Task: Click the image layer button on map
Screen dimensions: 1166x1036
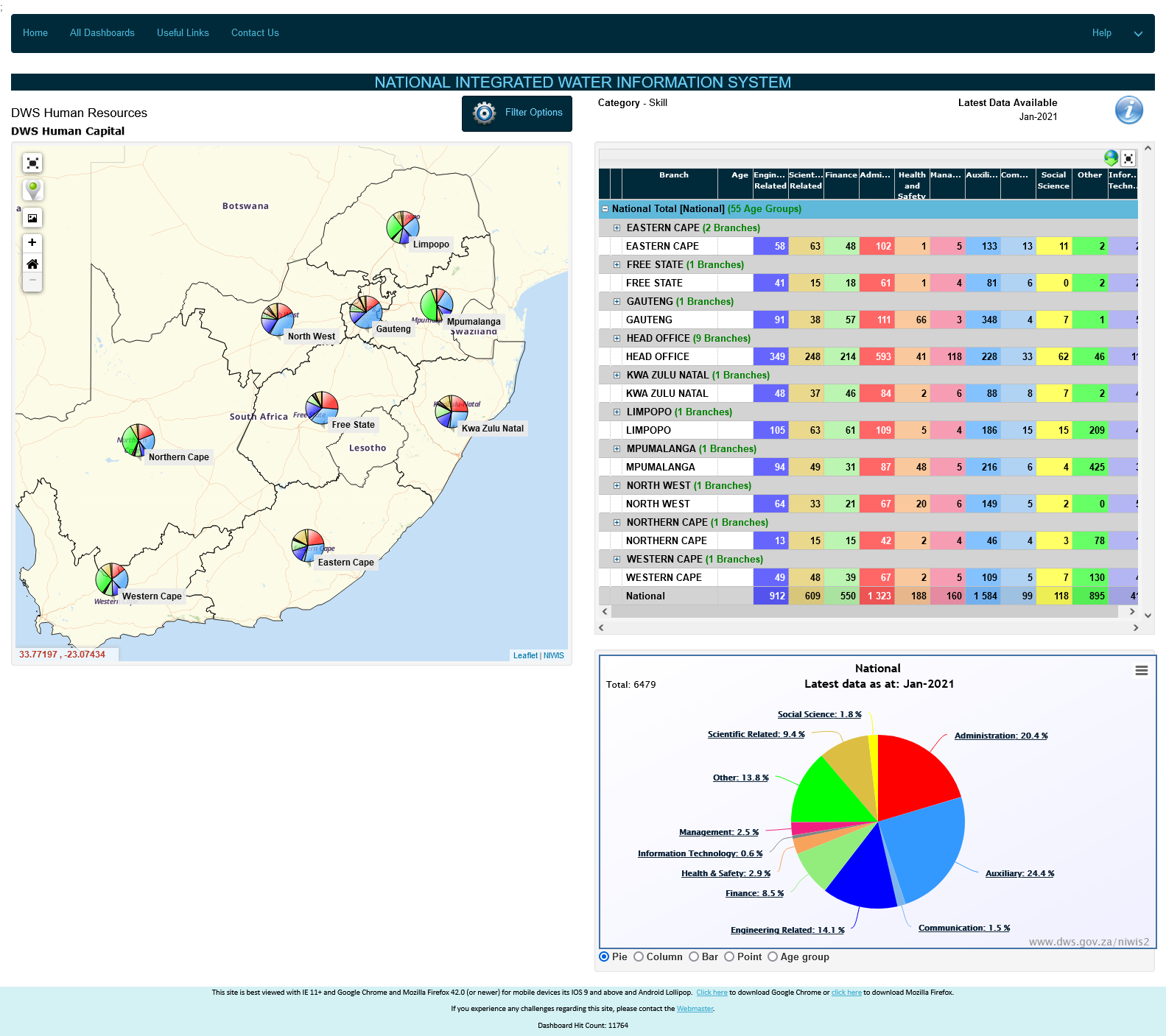Action: [x=32, y=218]
